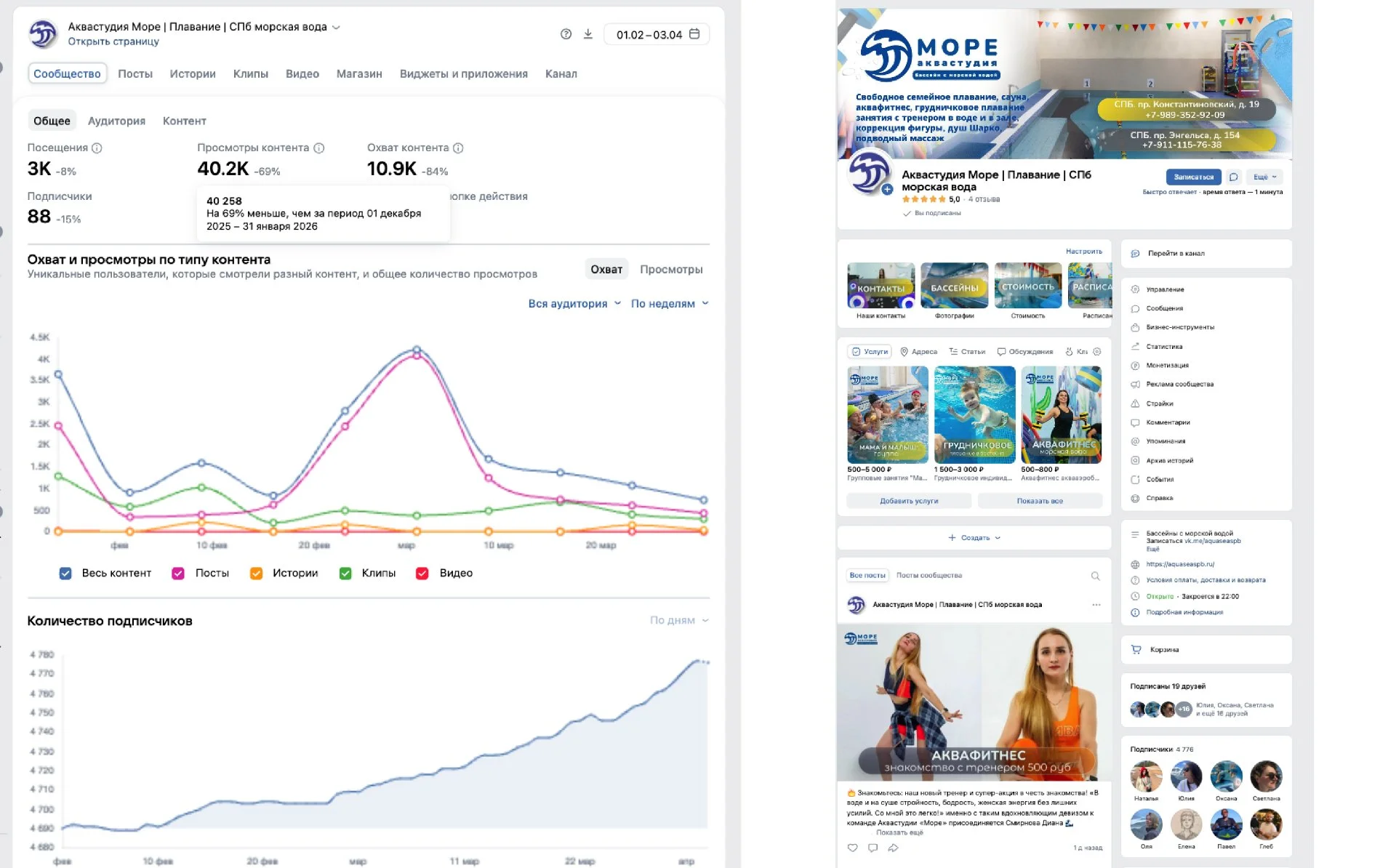The height and width of the screenshot is (868, 1396).
Task: Open Архив историй in the sidebar
Action: [x=1169, y=460]
